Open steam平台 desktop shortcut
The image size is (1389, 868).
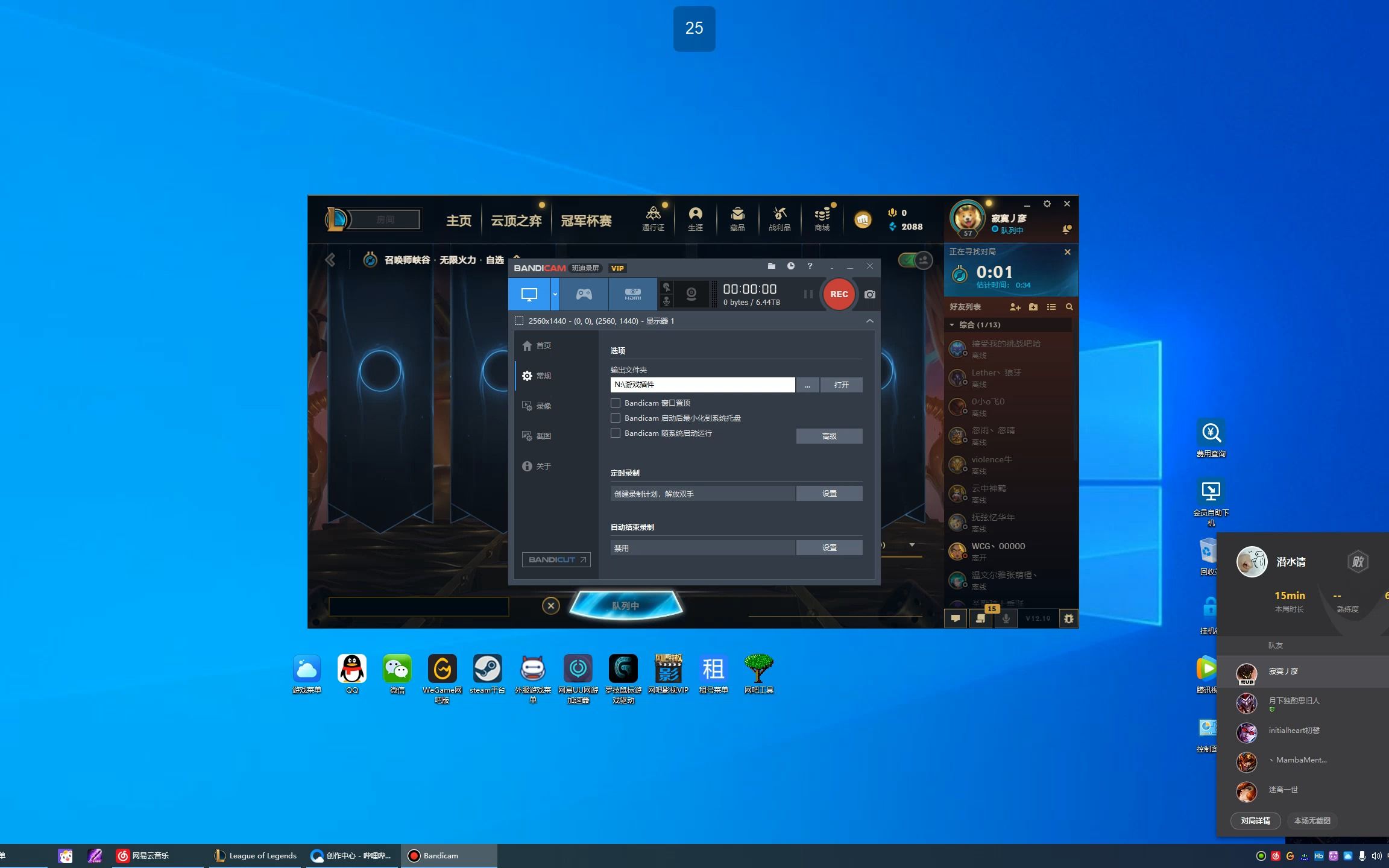pos(487,675)
